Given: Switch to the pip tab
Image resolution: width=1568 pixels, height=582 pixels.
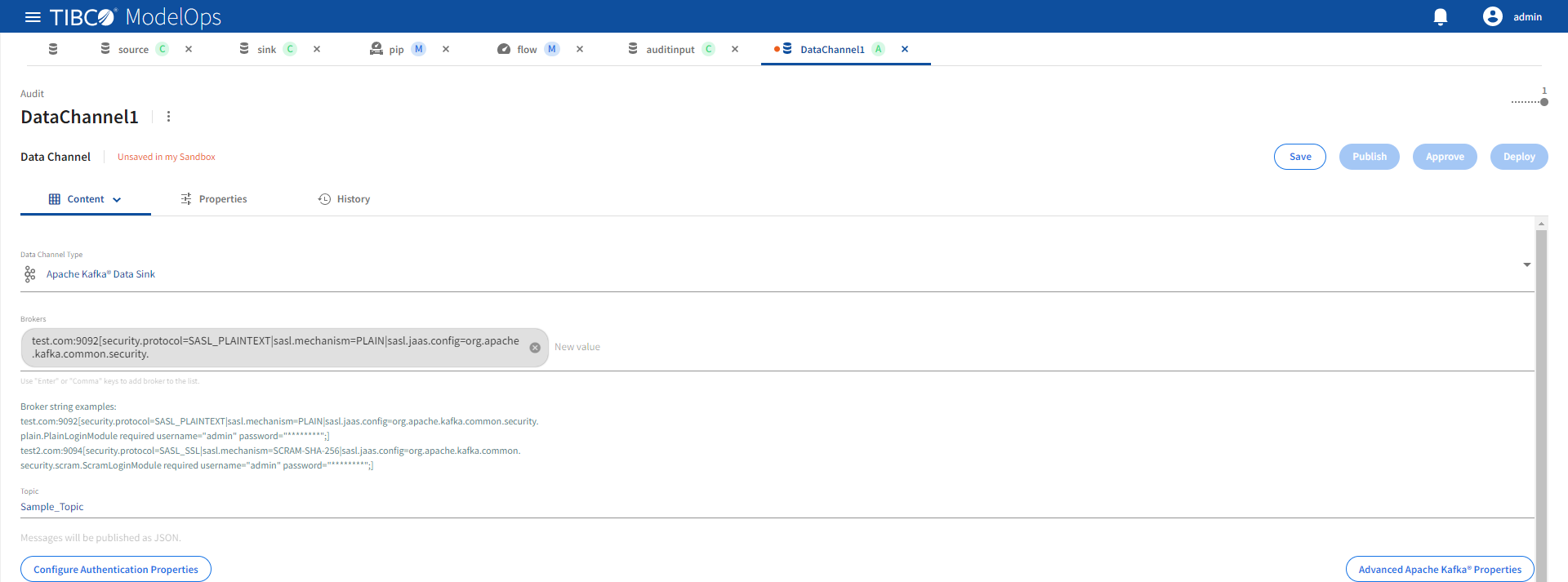Looking at the screenshot, I should click(396, 49).
